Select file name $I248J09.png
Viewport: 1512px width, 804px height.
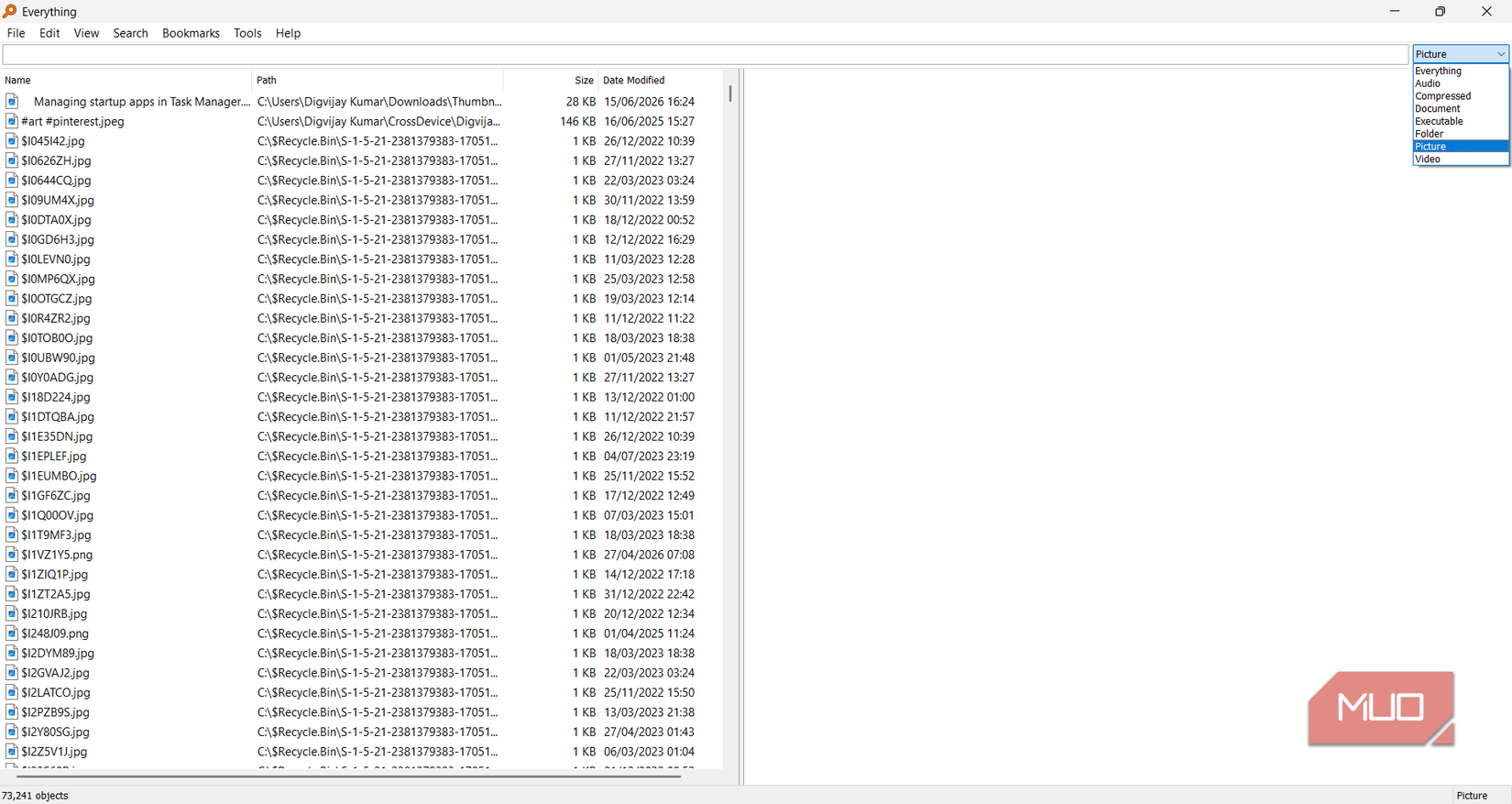pyautogui.click(x=55, y=633)
